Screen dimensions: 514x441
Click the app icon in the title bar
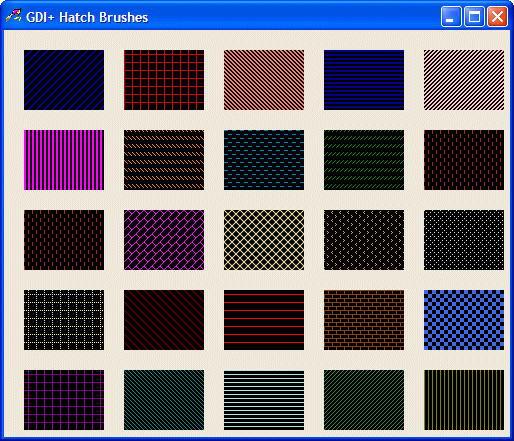tap(13, 16)
